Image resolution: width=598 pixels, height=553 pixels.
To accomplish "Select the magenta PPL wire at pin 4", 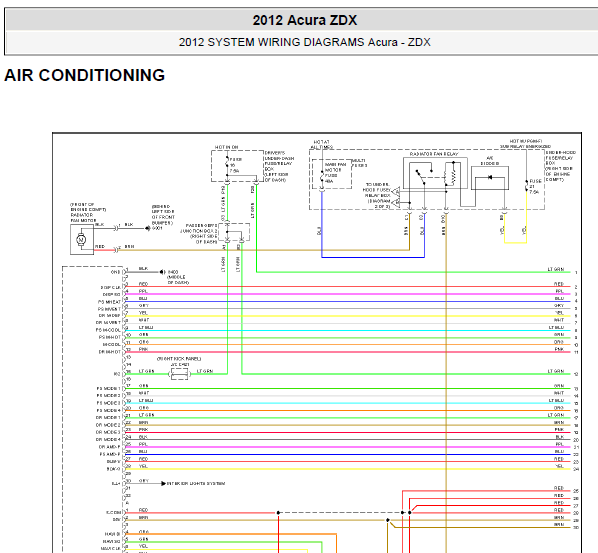I will 347,294.
